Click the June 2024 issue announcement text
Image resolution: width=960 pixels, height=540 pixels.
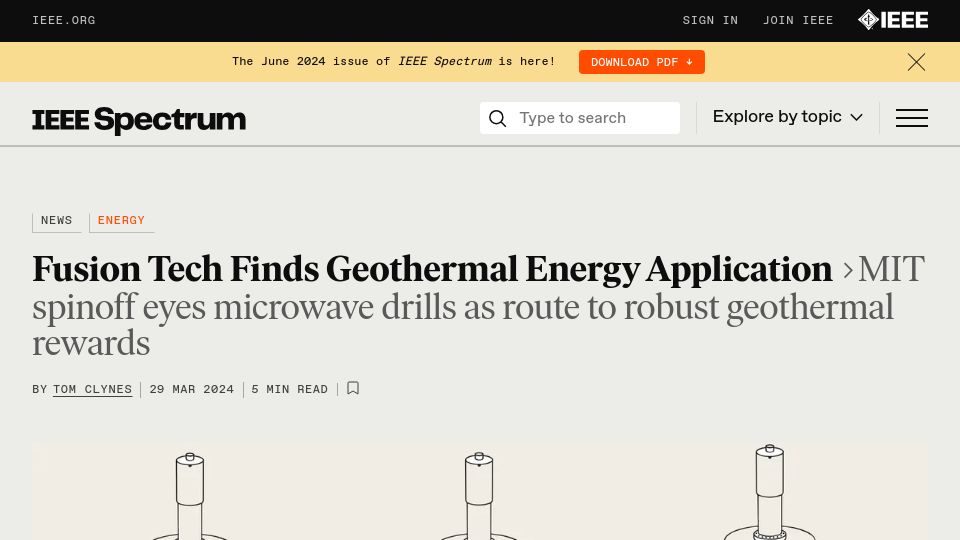coord(394,61)
